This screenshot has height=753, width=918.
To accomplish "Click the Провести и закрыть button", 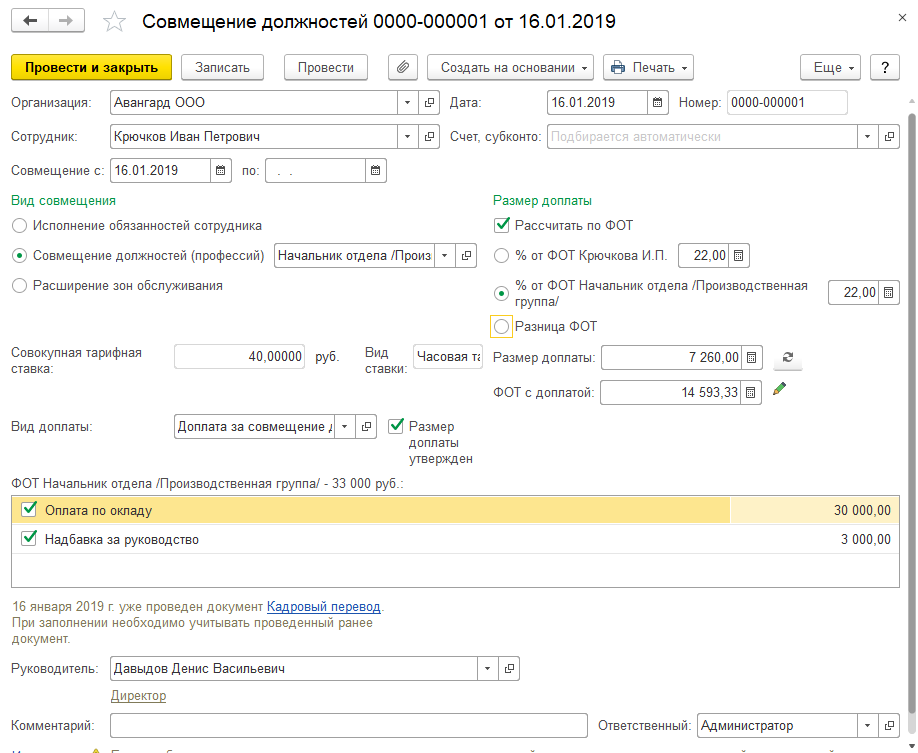I will (92, 67).
